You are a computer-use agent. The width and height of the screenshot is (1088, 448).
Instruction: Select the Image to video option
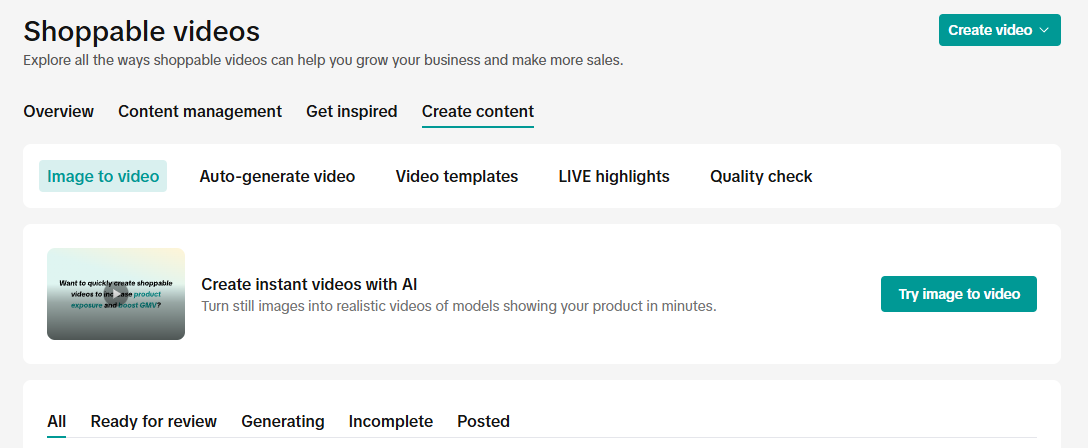coord(103,176)
